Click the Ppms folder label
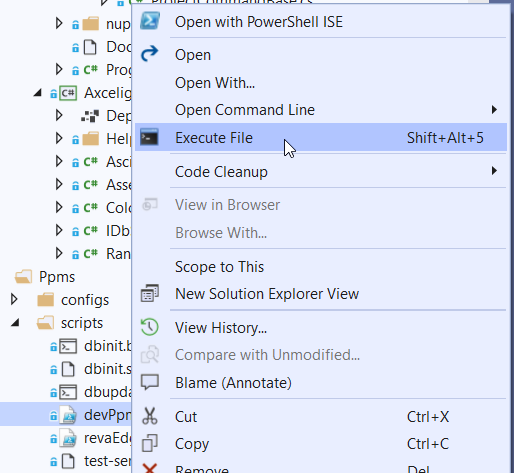Image resolution: width=514 pixels, height=473 pixels. point(57,277)
